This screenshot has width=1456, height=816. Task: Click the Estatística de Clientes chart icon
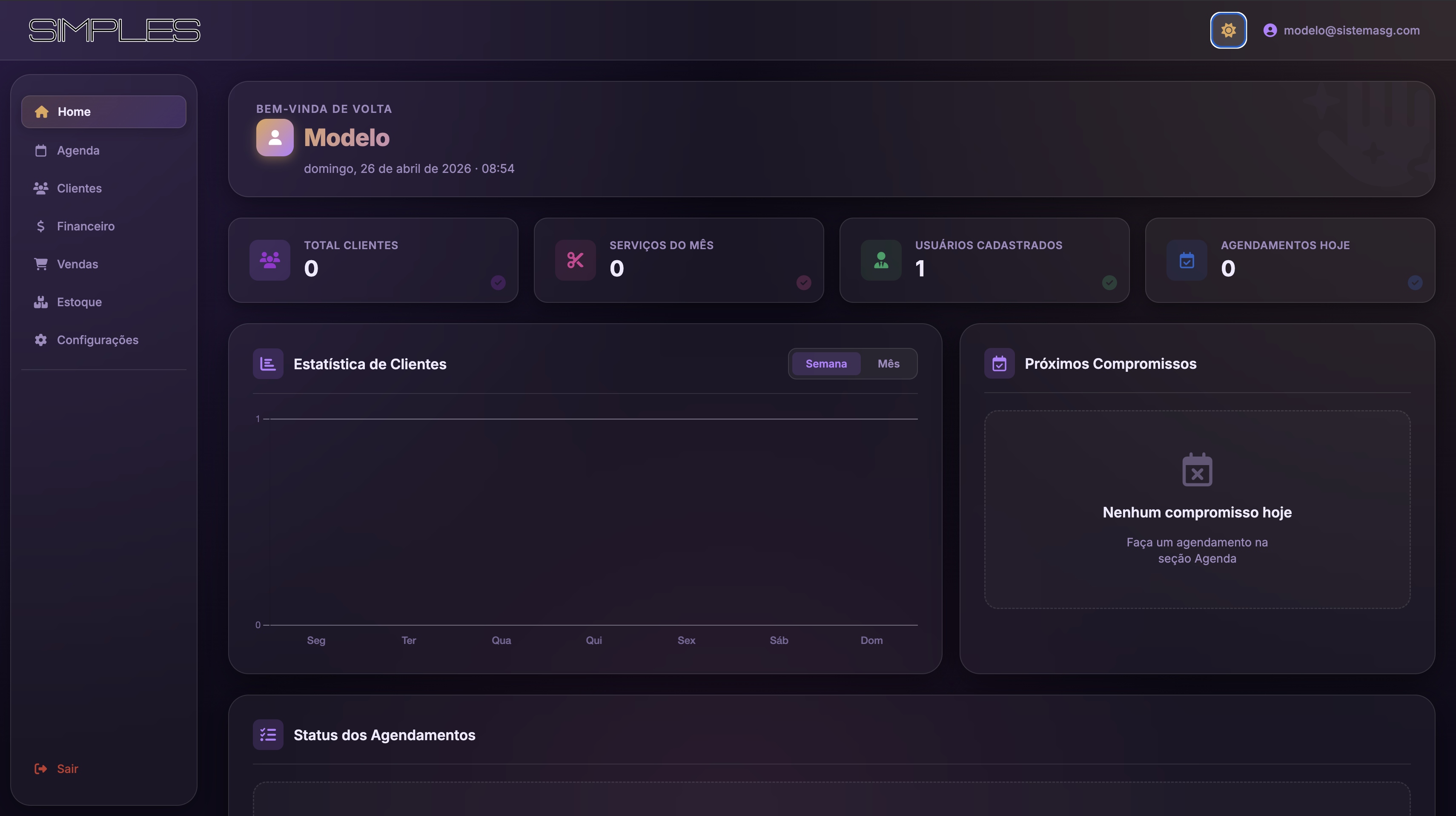coord(268,364)
